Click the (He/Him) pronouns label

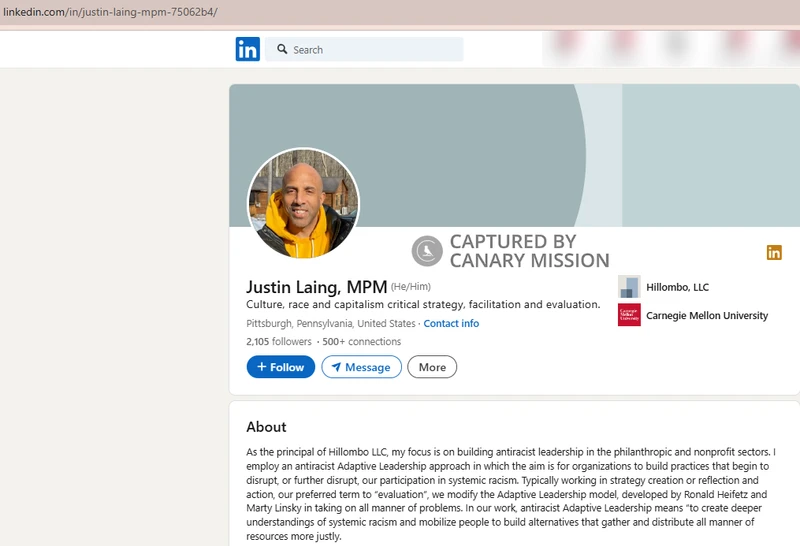pyautogui.click(x=411, y=287)
